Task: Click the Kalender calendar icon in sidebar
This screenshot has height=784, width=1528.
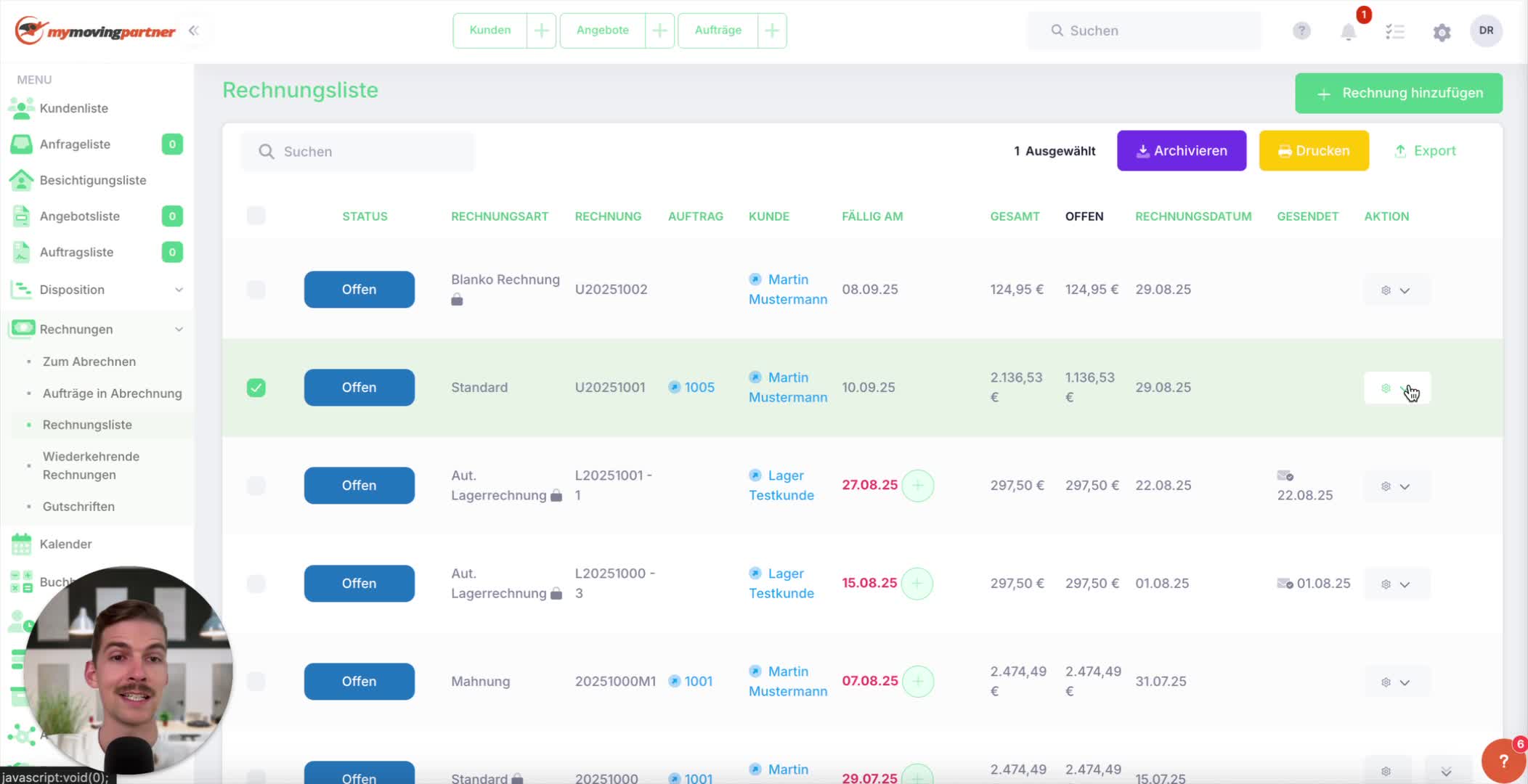Action: 21,544
